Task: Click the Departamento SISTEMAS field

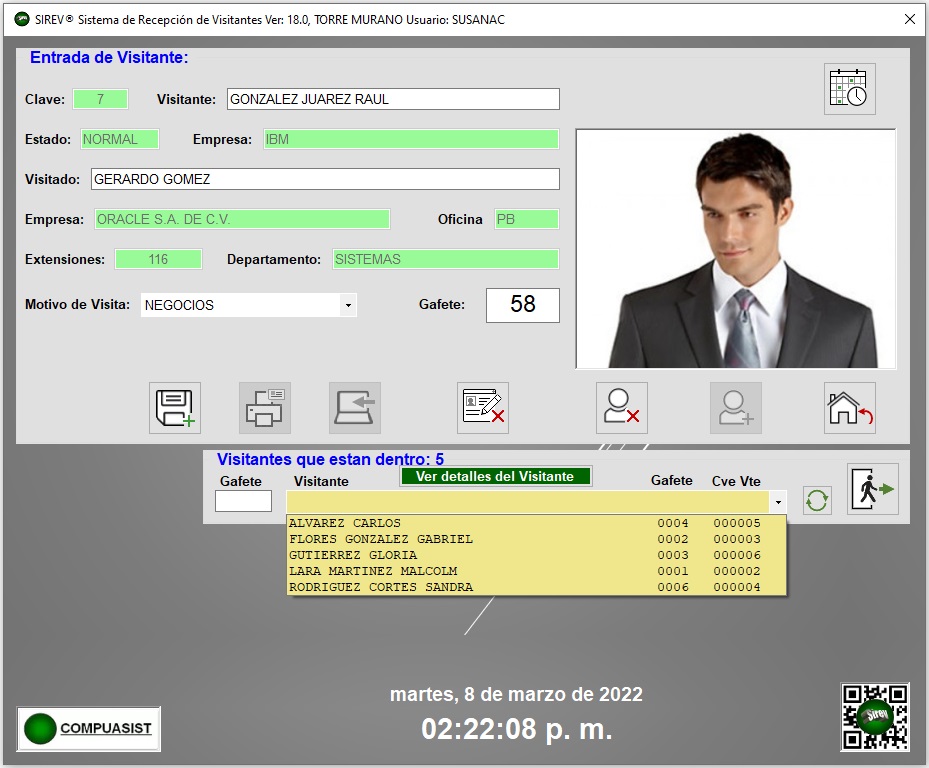Action: click(446, 259)
